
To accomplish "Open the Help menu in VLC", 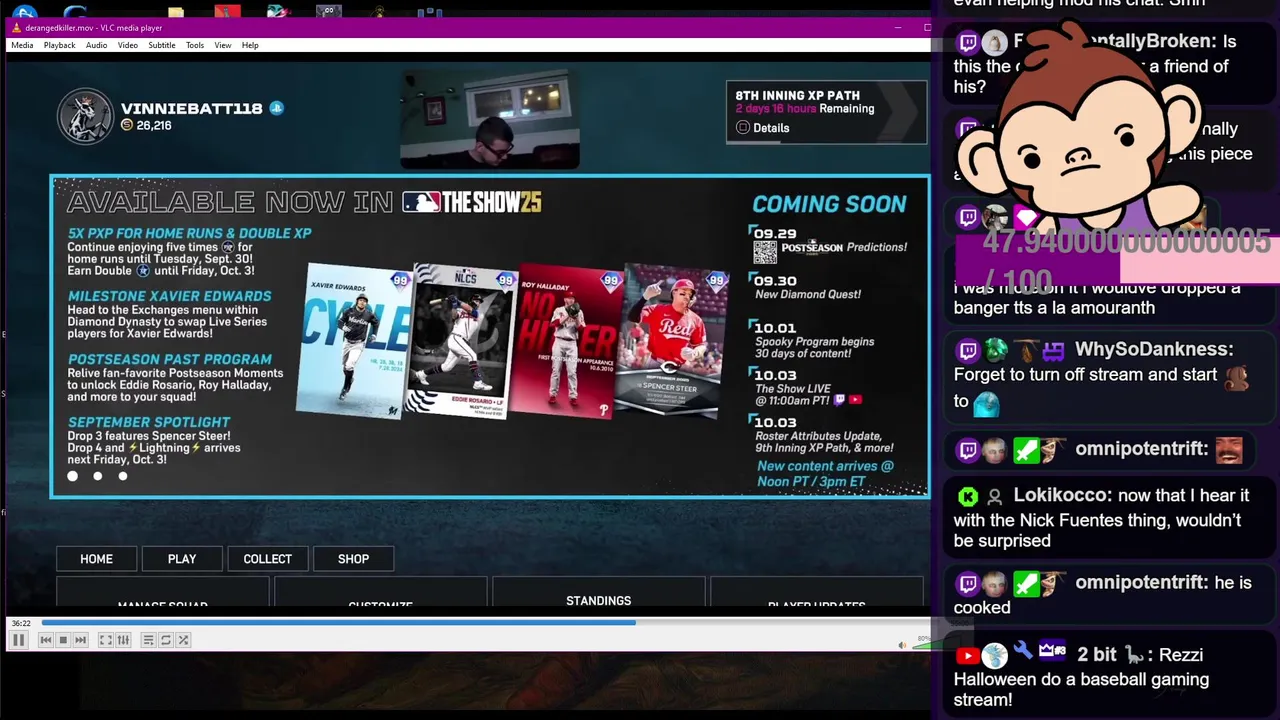I will tap(250, 45).
